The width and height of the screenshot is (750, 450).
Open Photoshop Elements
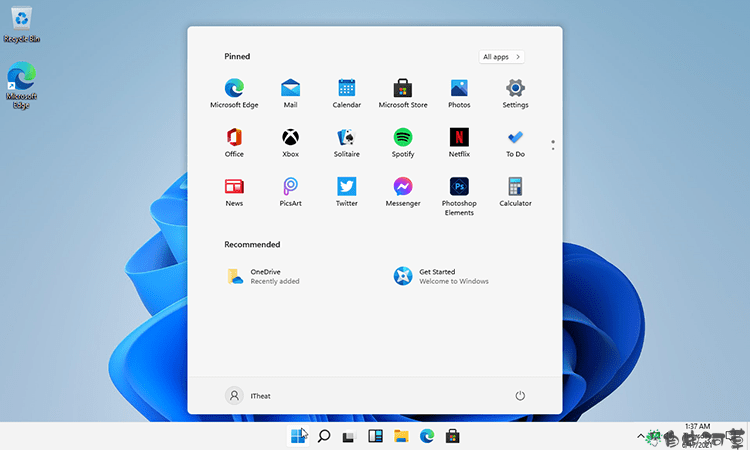pyautogui.click(x=459, y=196)
